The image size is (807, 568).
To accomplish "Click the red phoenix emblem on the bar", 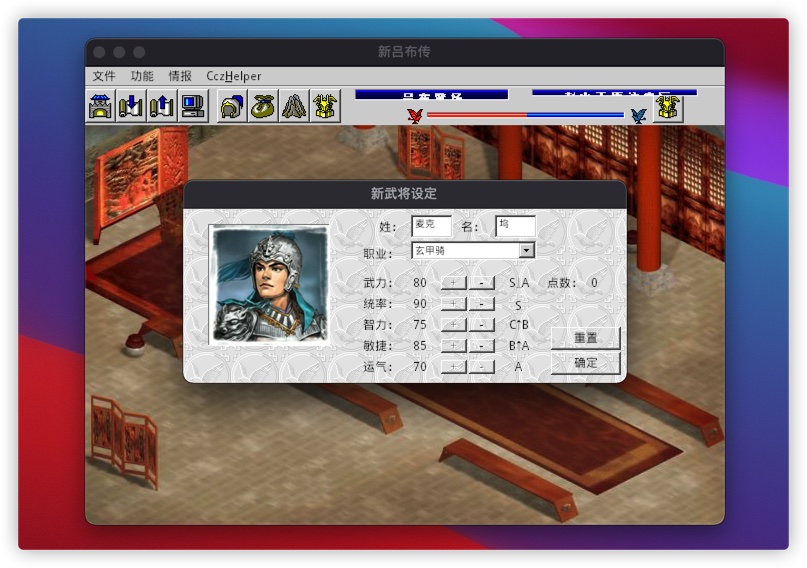I will 415,115.
